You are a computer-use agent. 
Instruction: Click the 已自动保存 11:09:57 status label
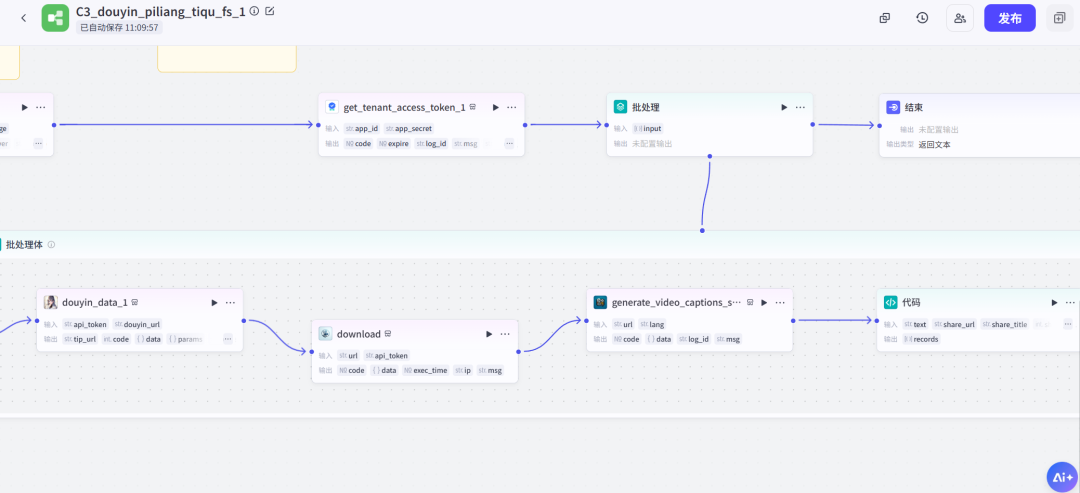click(x=119, y=28)
